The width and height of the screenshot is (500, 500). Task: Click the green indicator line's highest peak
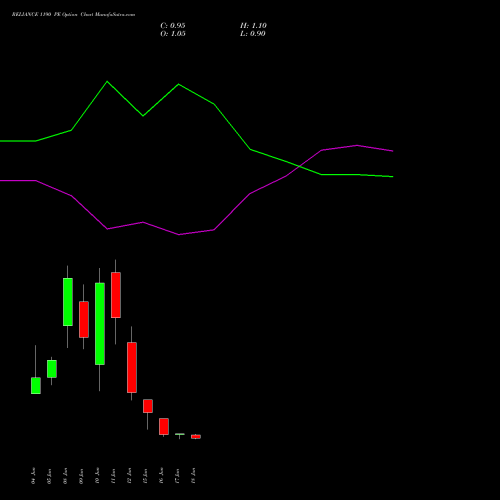tap(107, 81)
